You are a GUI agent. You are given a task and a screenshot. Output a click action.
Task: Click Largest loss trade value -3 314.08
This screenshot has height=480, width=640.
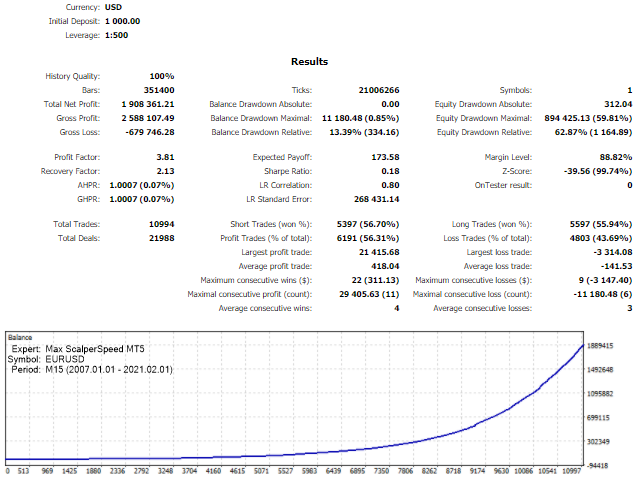pos(613,252)
